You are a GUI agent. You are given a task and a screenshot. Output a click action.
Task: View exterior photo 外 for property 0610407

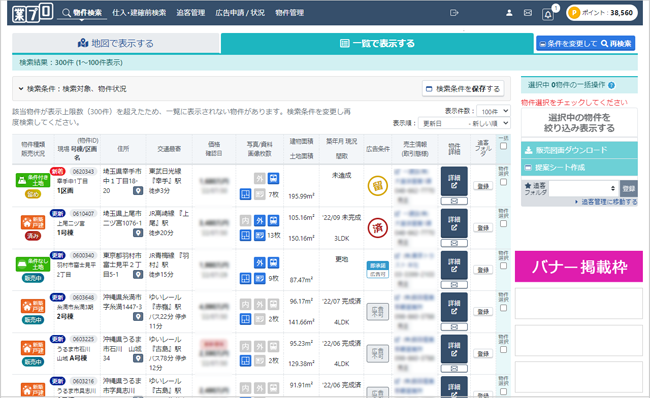coord(260,221)
